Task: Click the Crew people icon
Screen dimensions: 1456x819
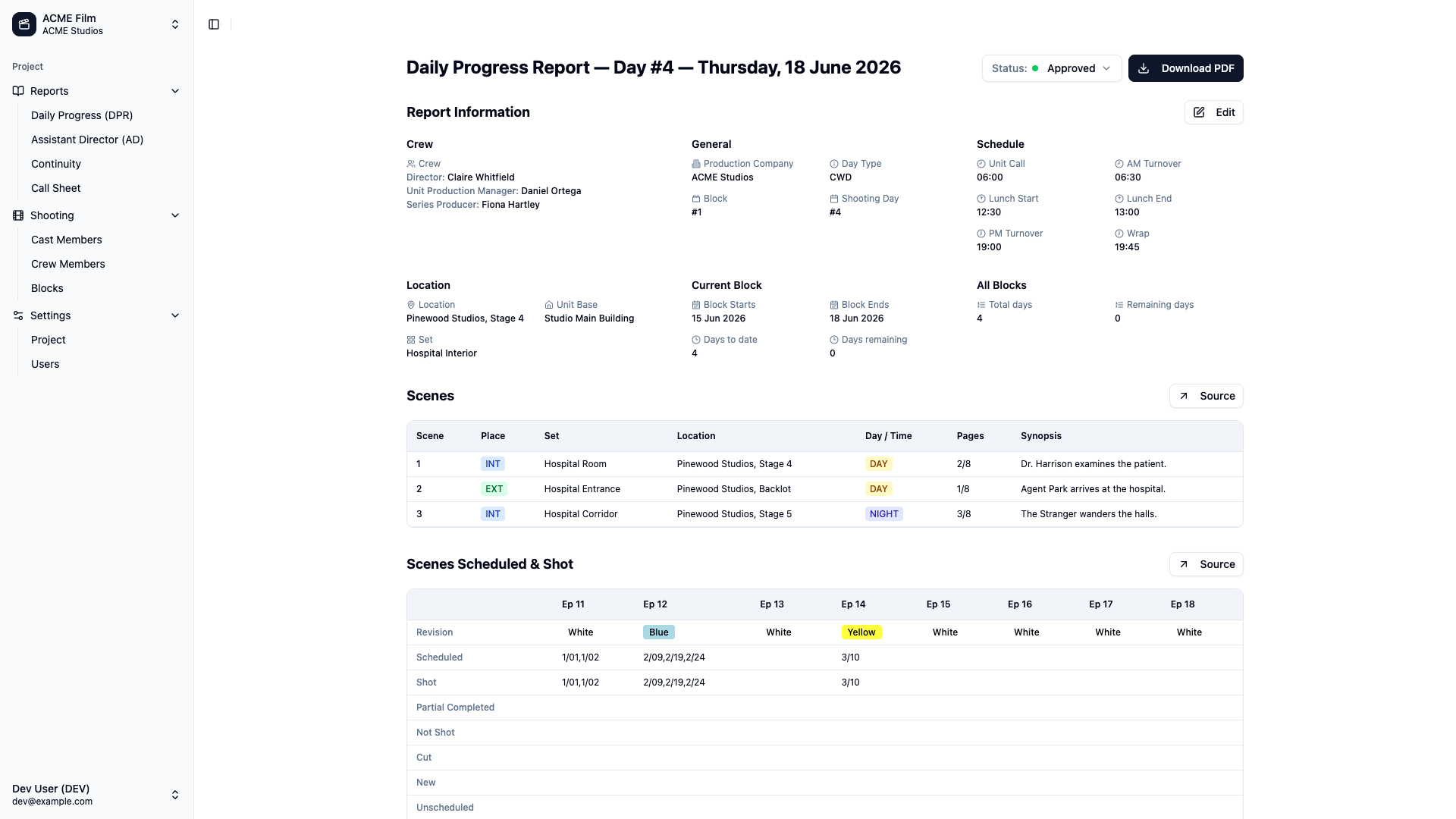Action: click(411, 164)
